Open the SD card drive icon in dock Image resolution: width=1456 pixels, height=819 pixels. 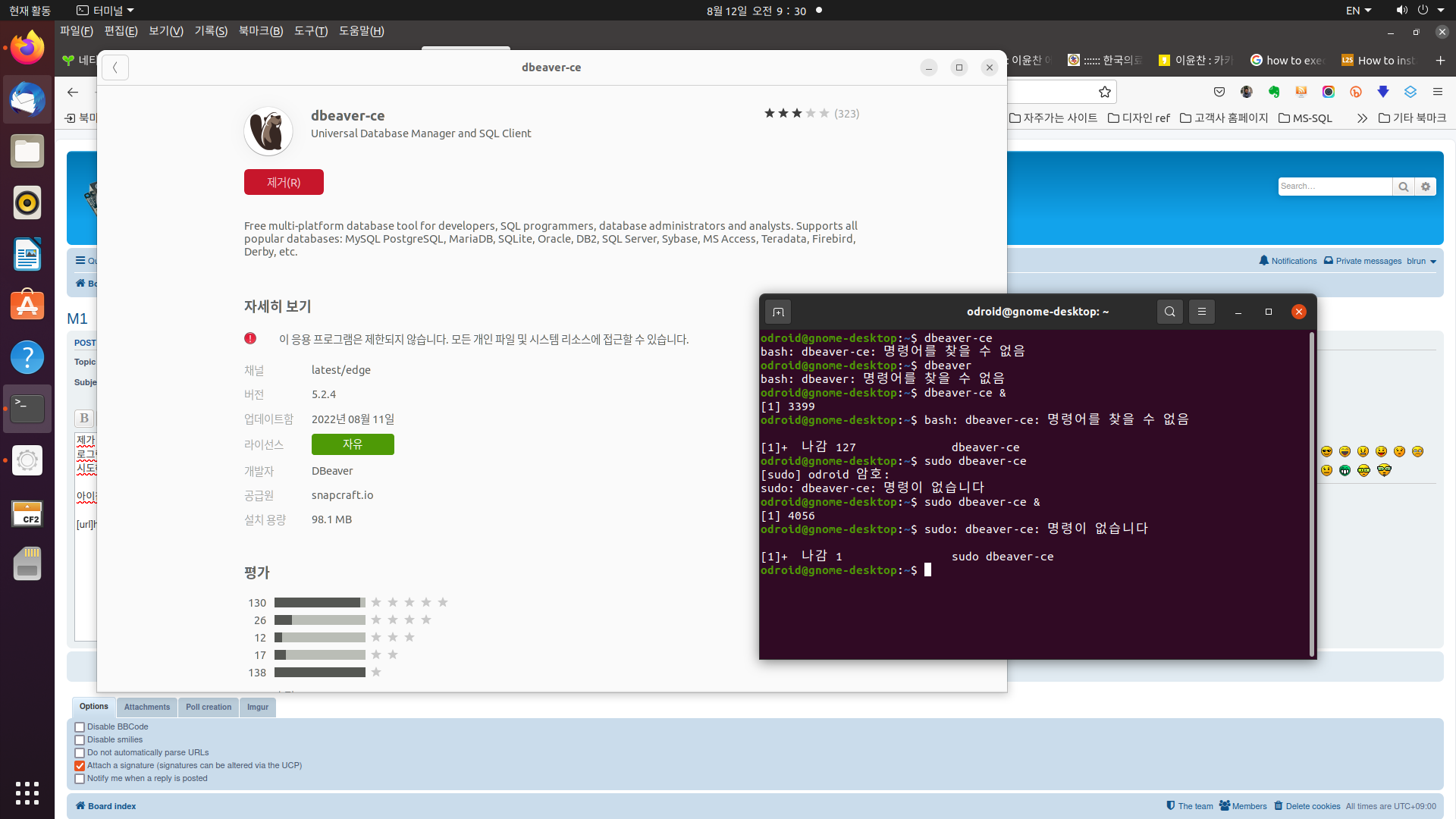(x=27, y=564)
